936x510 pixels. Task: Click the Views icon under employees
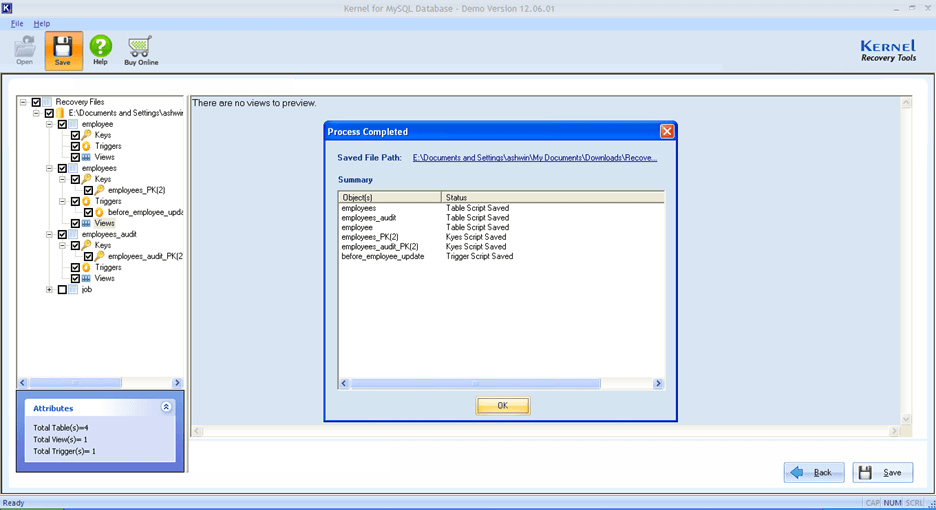click(87, 223)
